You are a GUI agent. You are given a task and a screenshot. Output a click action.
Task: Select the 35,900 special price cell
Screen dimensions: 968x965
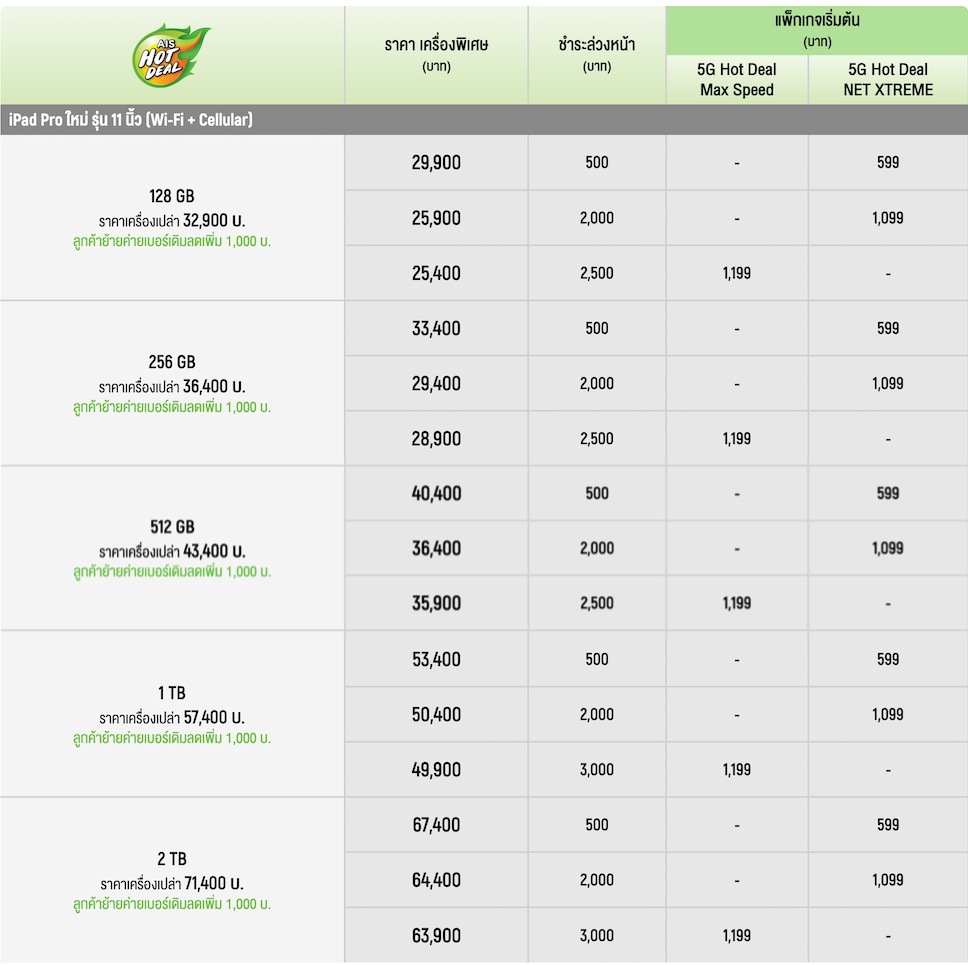coord(436,603)
